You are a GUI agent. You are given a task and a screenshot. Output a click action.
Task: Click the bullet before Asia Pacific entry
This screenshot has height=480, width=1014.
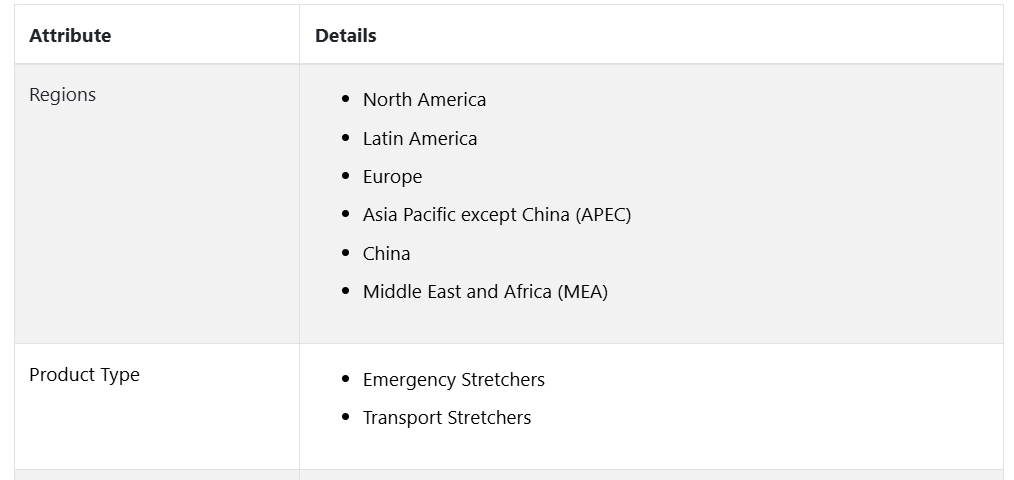pos(345,214)
